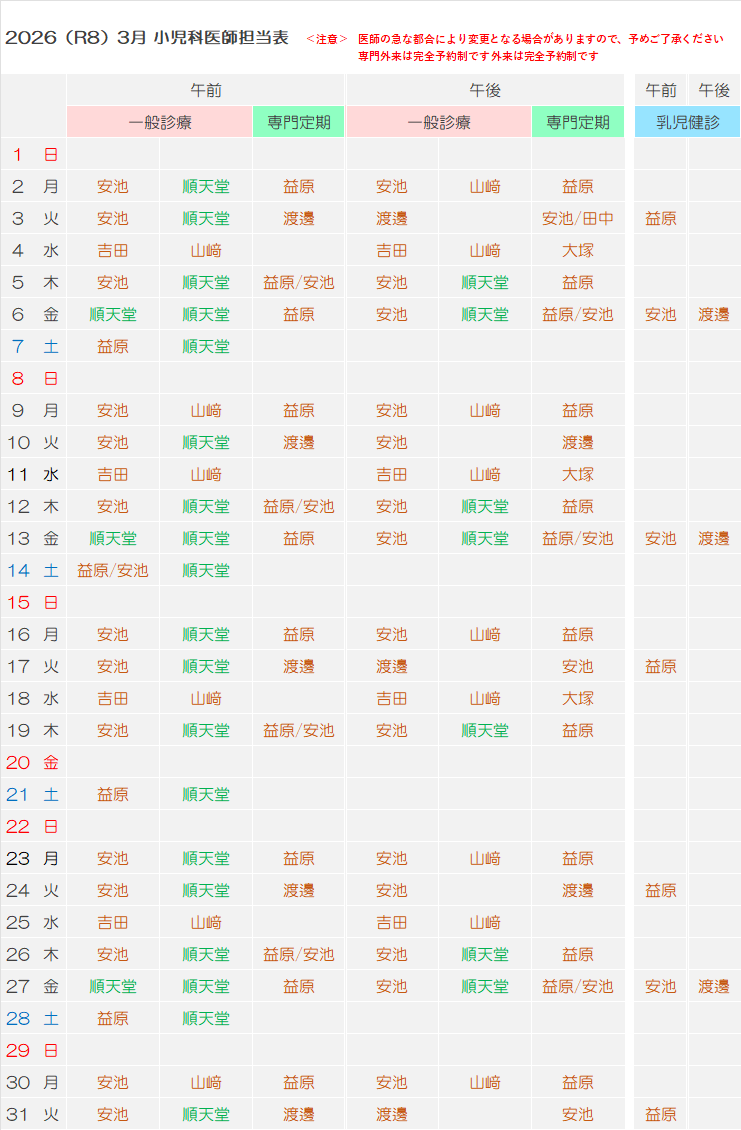Select the 安池/田中 cell on March 3
Viewport: 741px width, 1130px height.
(x=577, y=218)
